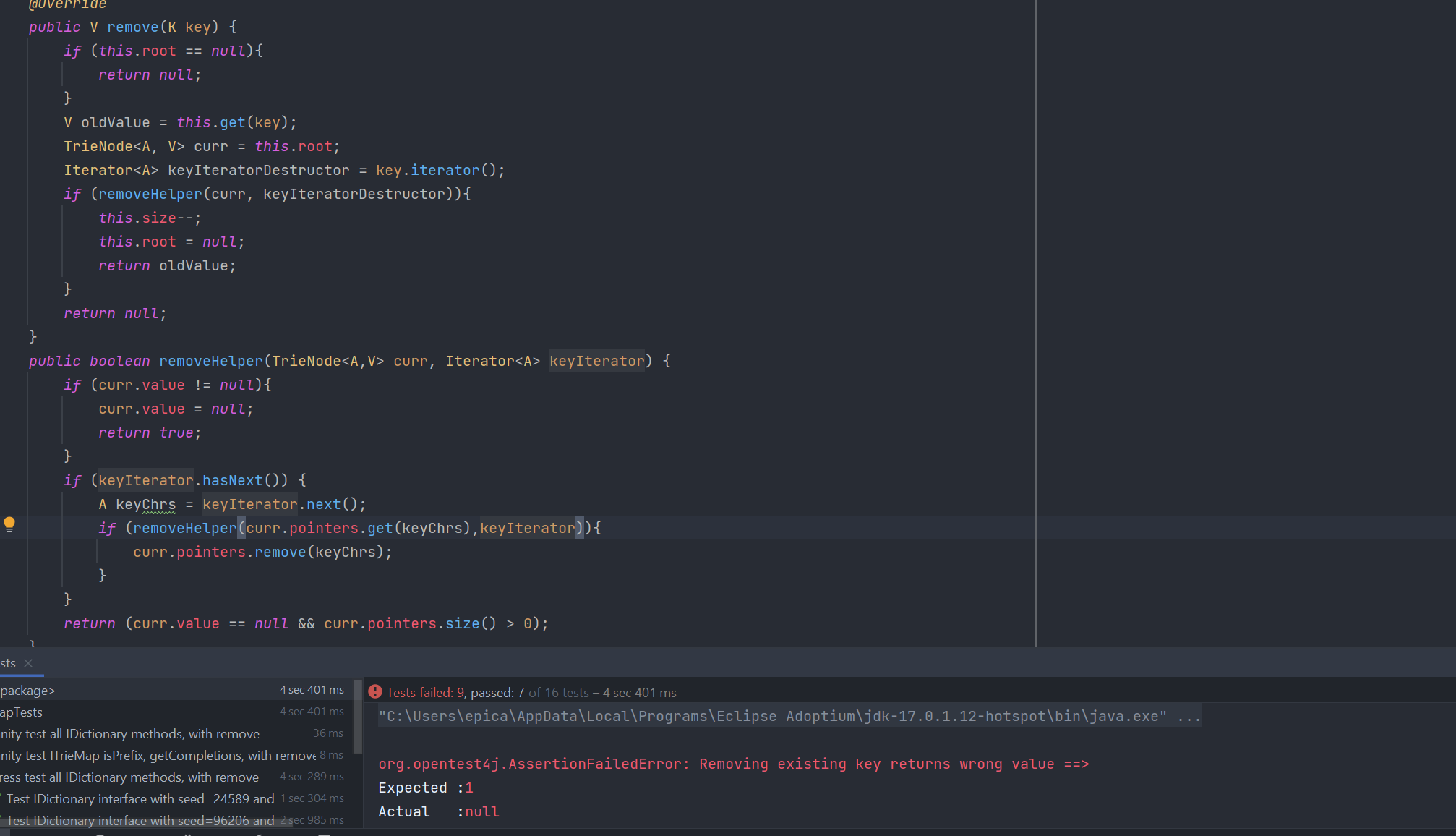This screenshot has width=1456, height=836.
Task: Click the remove method name in signature
Action: tap(132, 27)
